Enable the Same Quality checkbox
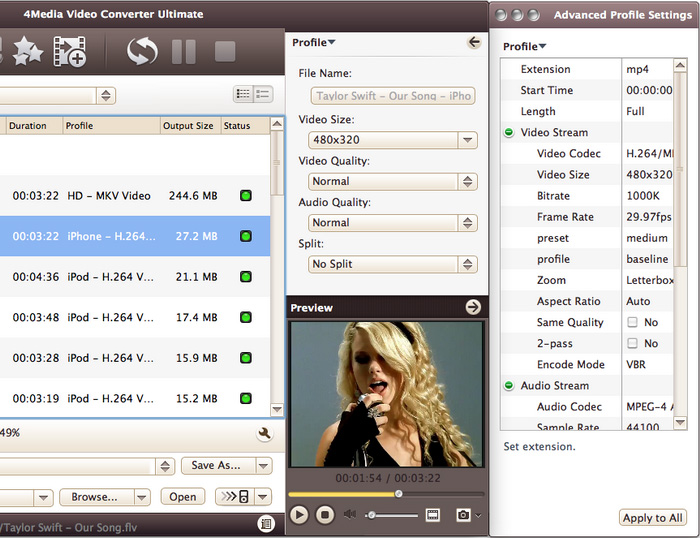Viewport: 700px width, 538px height. 632,323
